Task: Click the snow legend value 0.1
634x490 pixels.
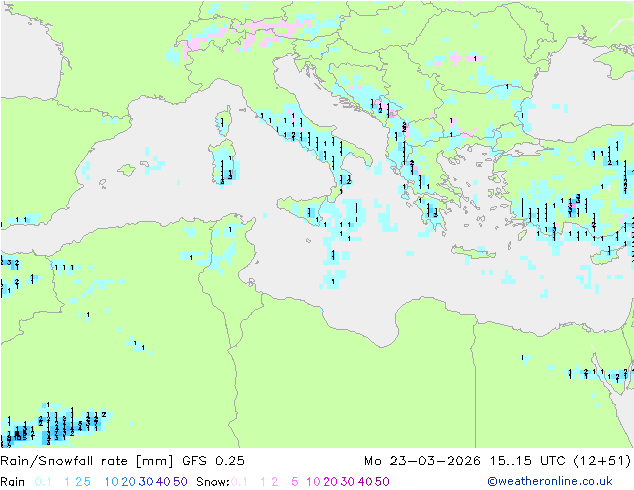Action: click(239, 482)
